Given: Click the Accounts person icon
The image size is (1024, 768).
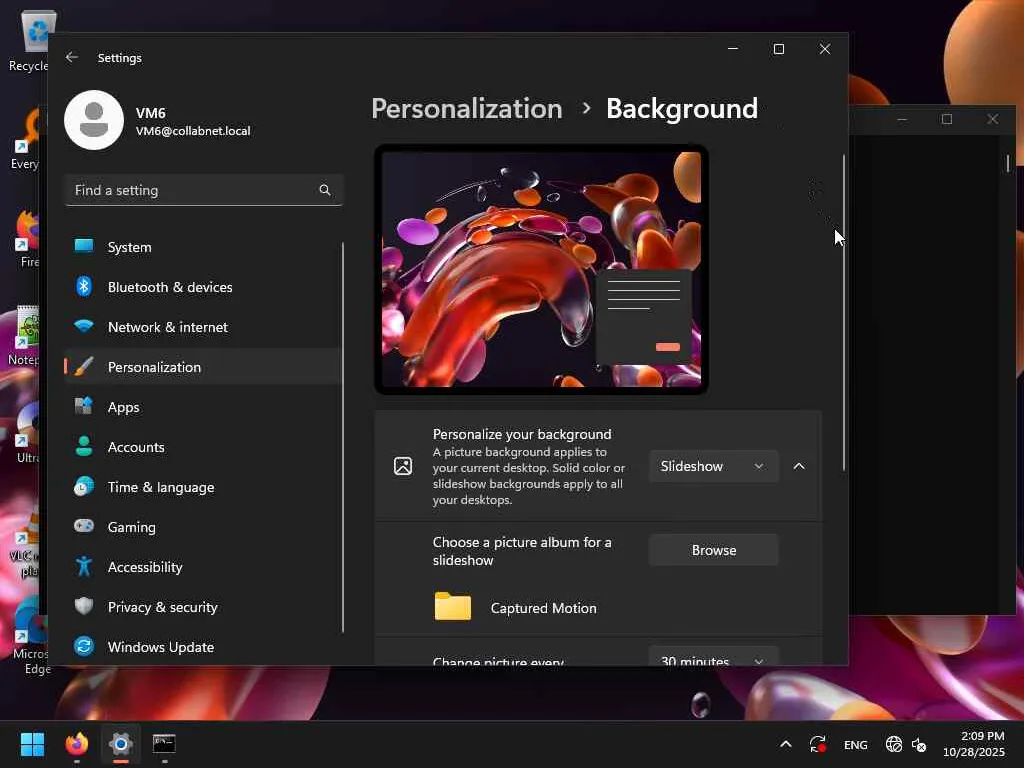Looking at the screenshot, I should [x=84, y=447].
